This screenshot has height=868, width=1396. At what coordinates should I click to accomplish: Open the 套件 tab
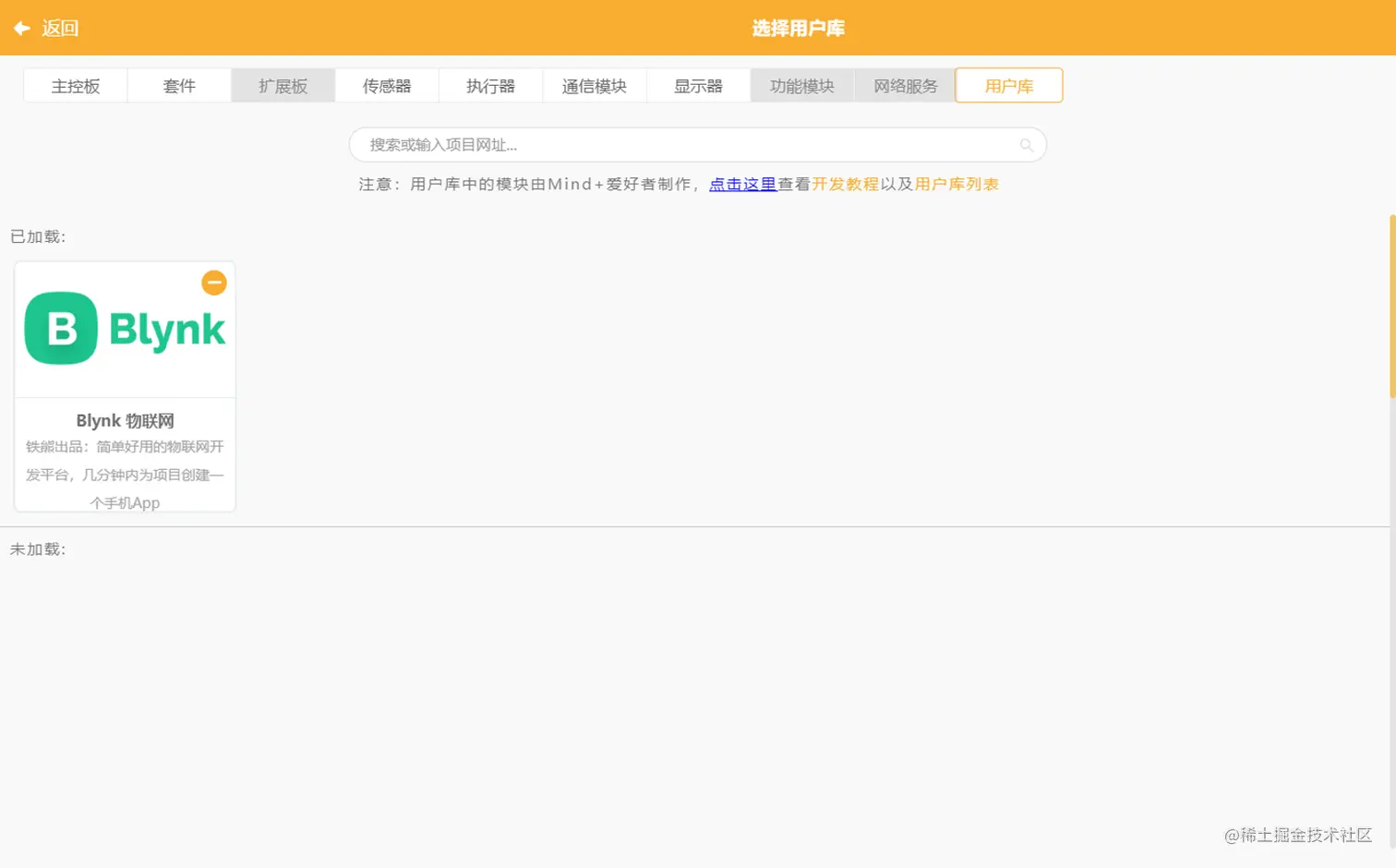179,86
